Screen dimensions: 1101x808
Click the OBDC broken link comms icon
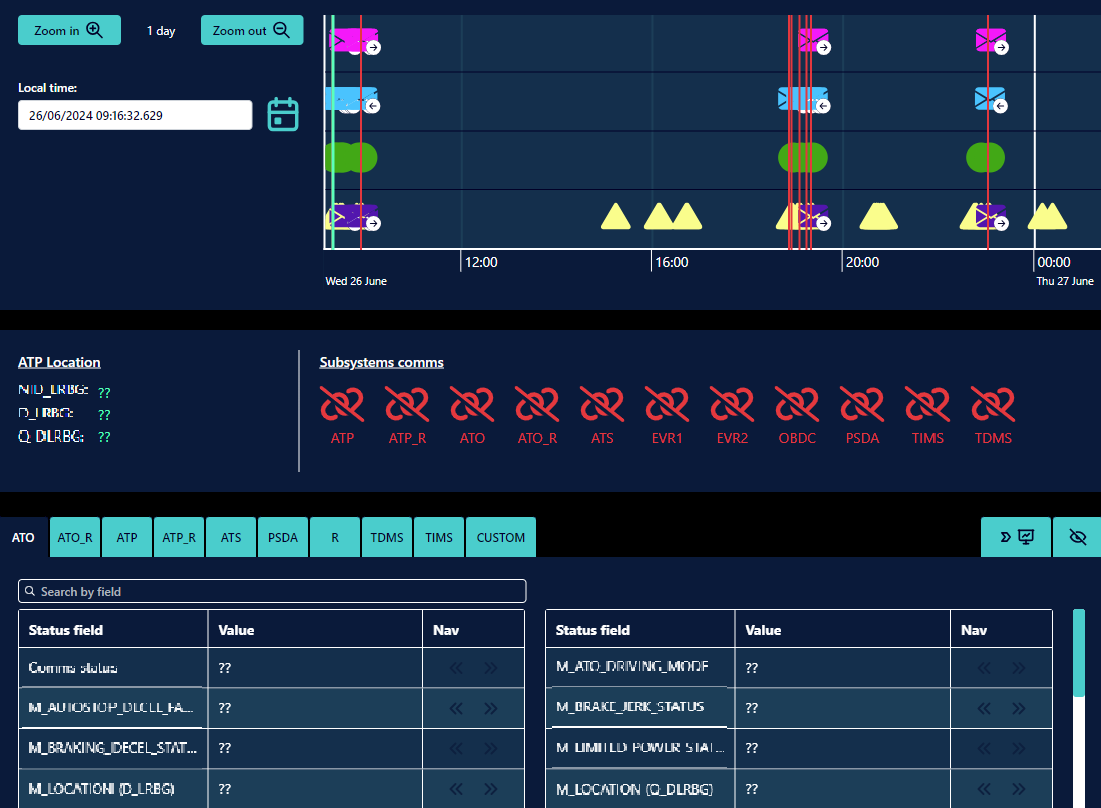[797, 405]
